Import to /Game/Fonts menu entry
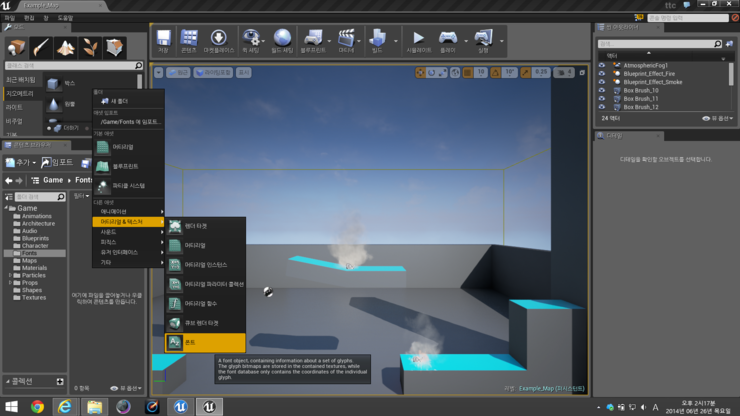This screenshot has width=740, height=416. click(128, 122)
